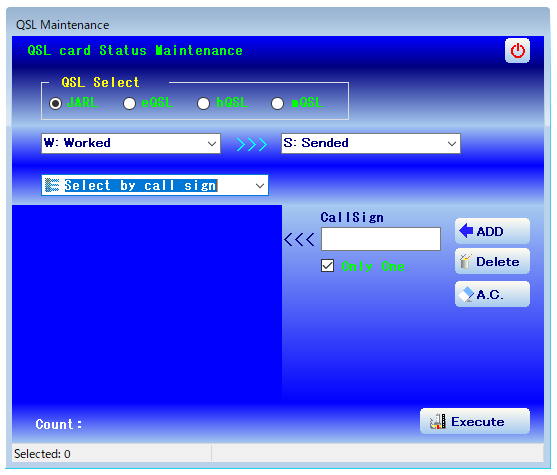Viewport: 557px width, 475px height.
Task: Click the Delete button label
Action: (x=497, y=262)
